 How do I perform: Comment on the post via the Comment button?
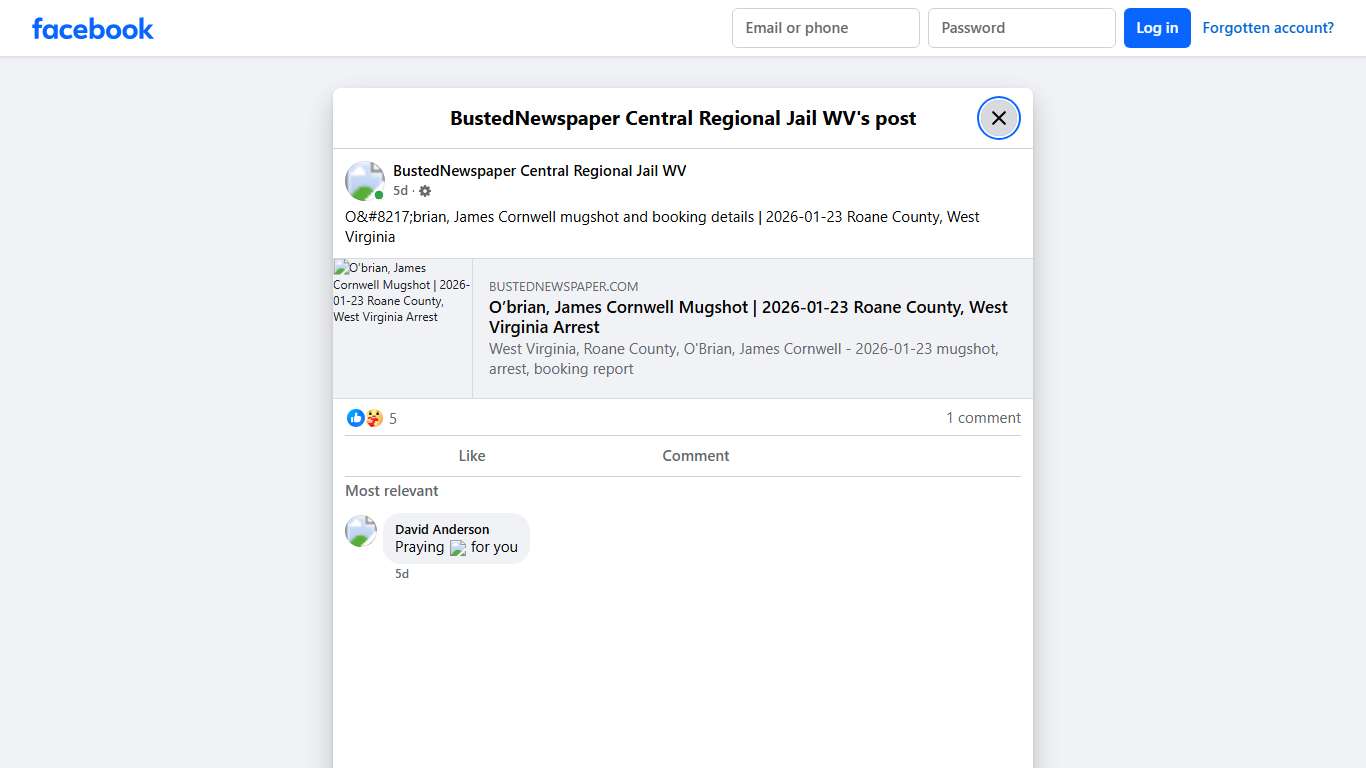(x=695, y=455)
